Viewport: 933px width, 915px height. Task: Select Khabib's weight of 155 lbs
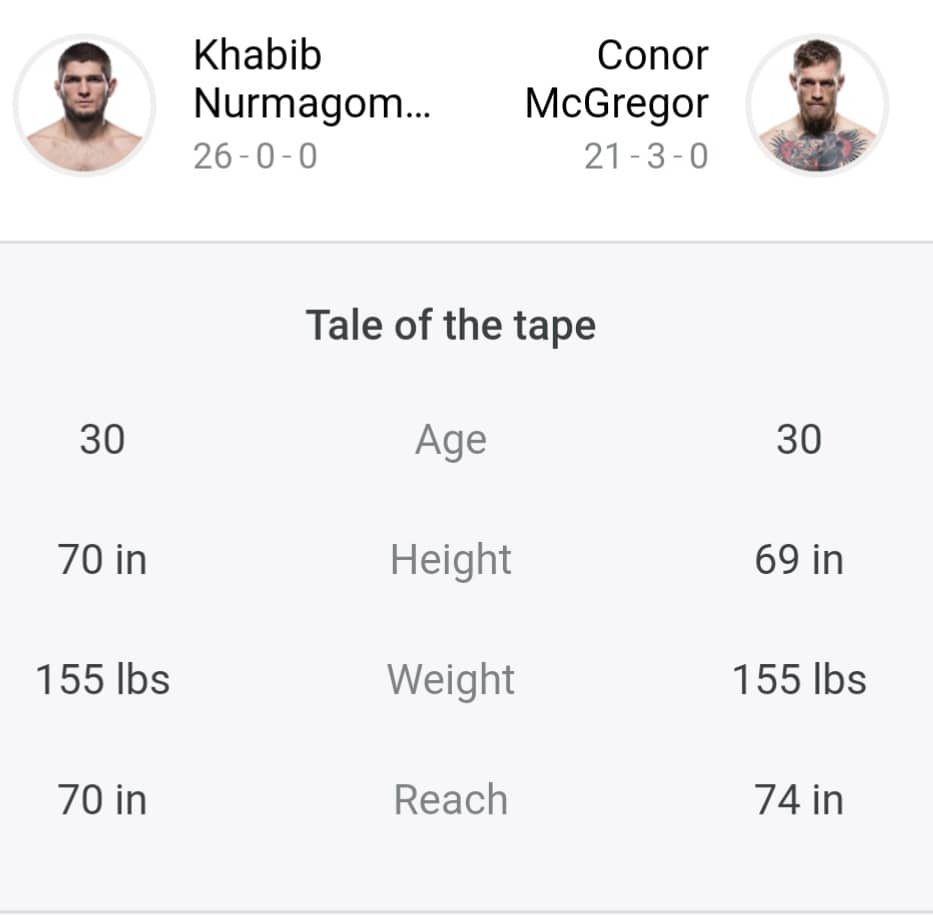click(x=102, y=679)
